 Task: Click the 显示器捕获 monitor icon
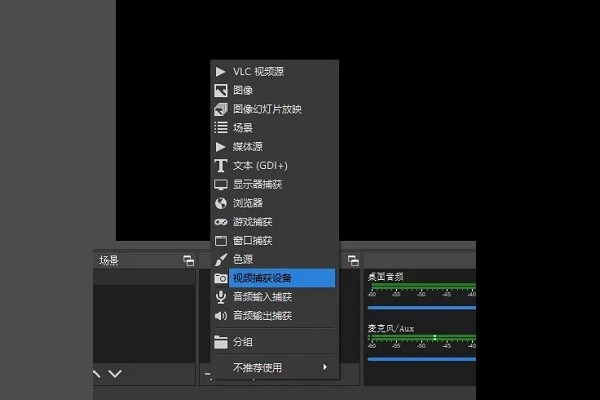pos(221,184)
